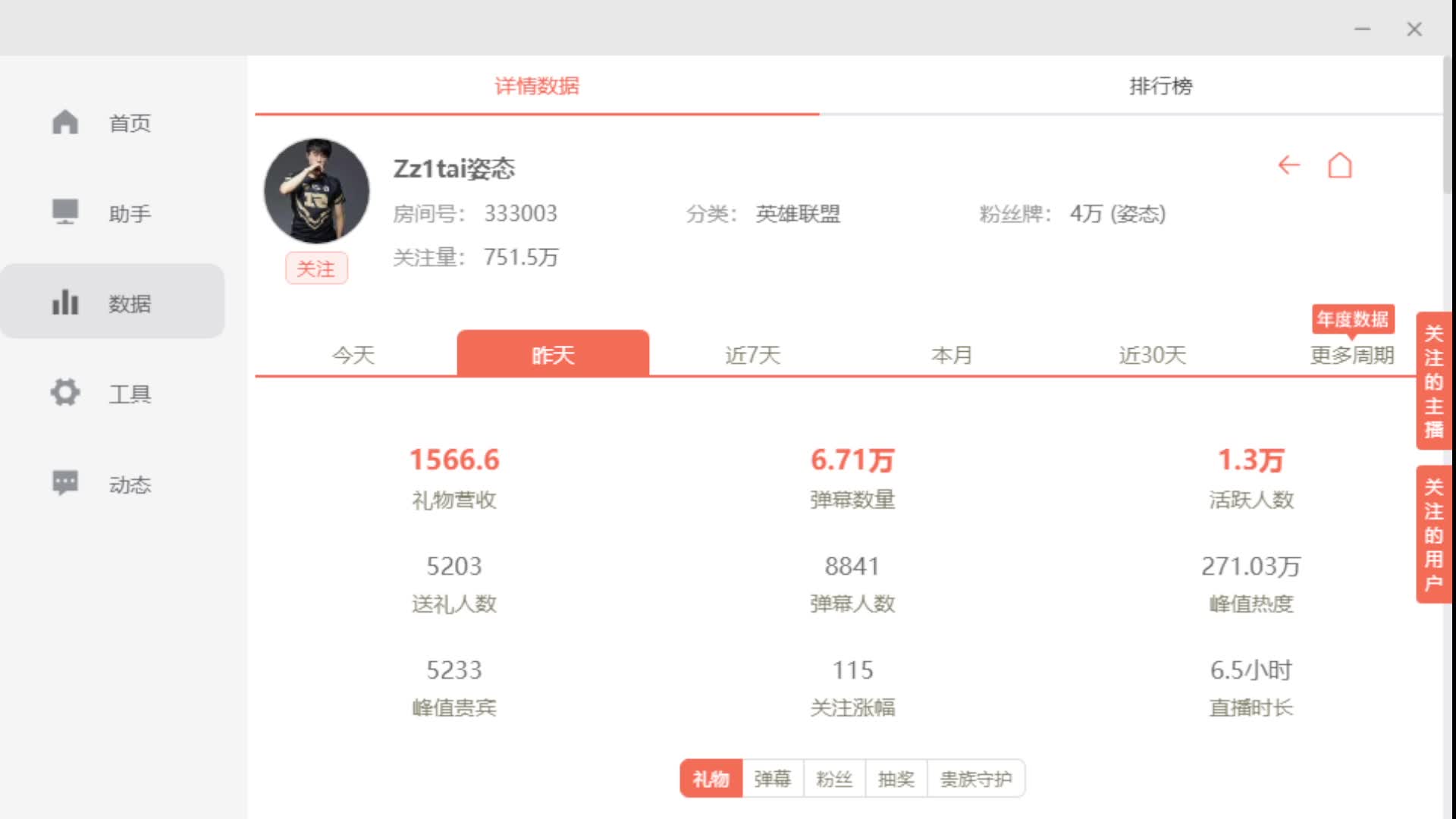Open 动态 chat bubble icon
The width and height of the screenshot is (1456, 819).
tap(65, 483)
